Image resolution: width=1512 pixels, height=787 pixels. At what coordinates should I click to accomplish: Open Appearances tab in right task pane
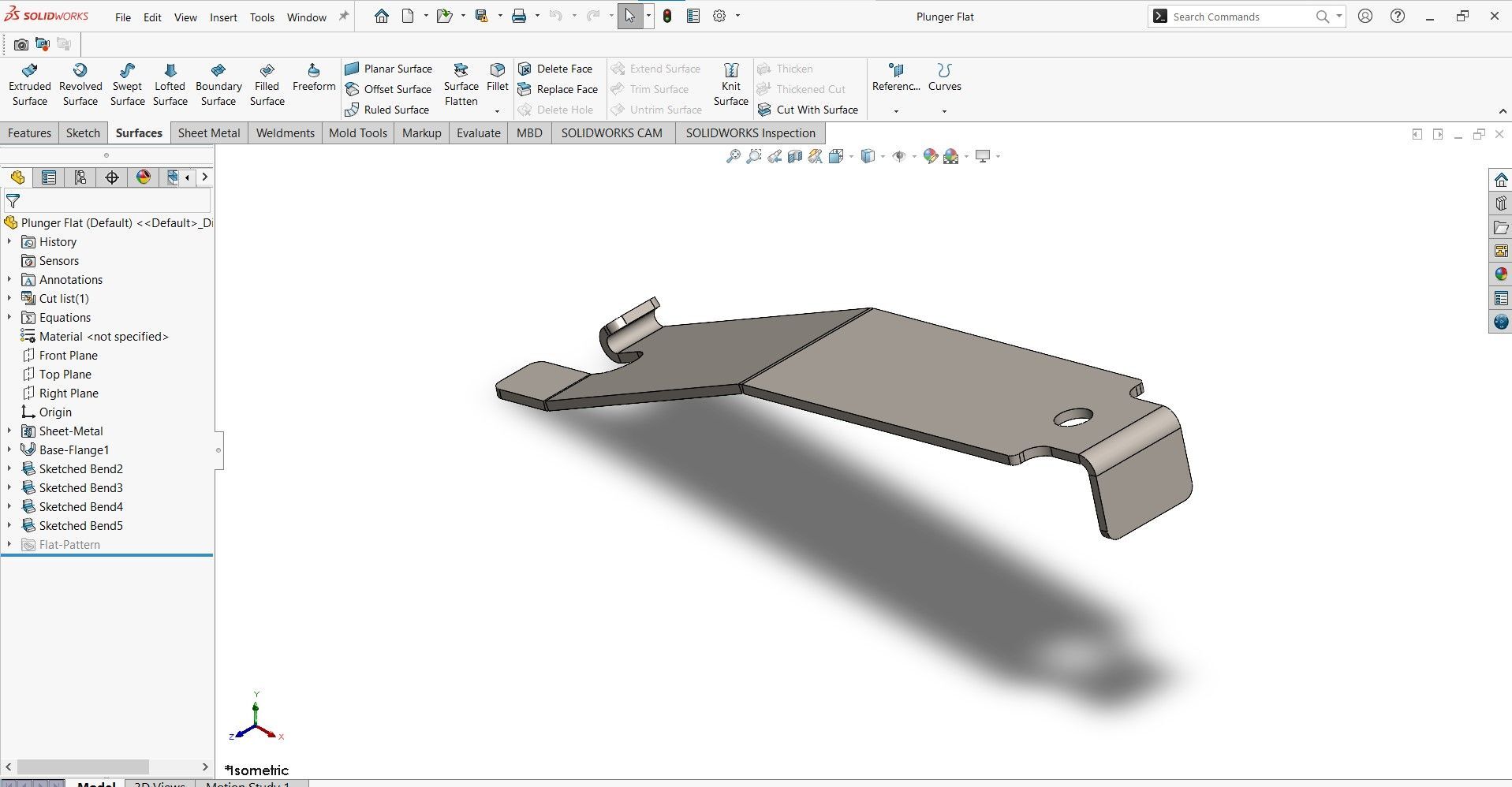[x=1501, y=274]
